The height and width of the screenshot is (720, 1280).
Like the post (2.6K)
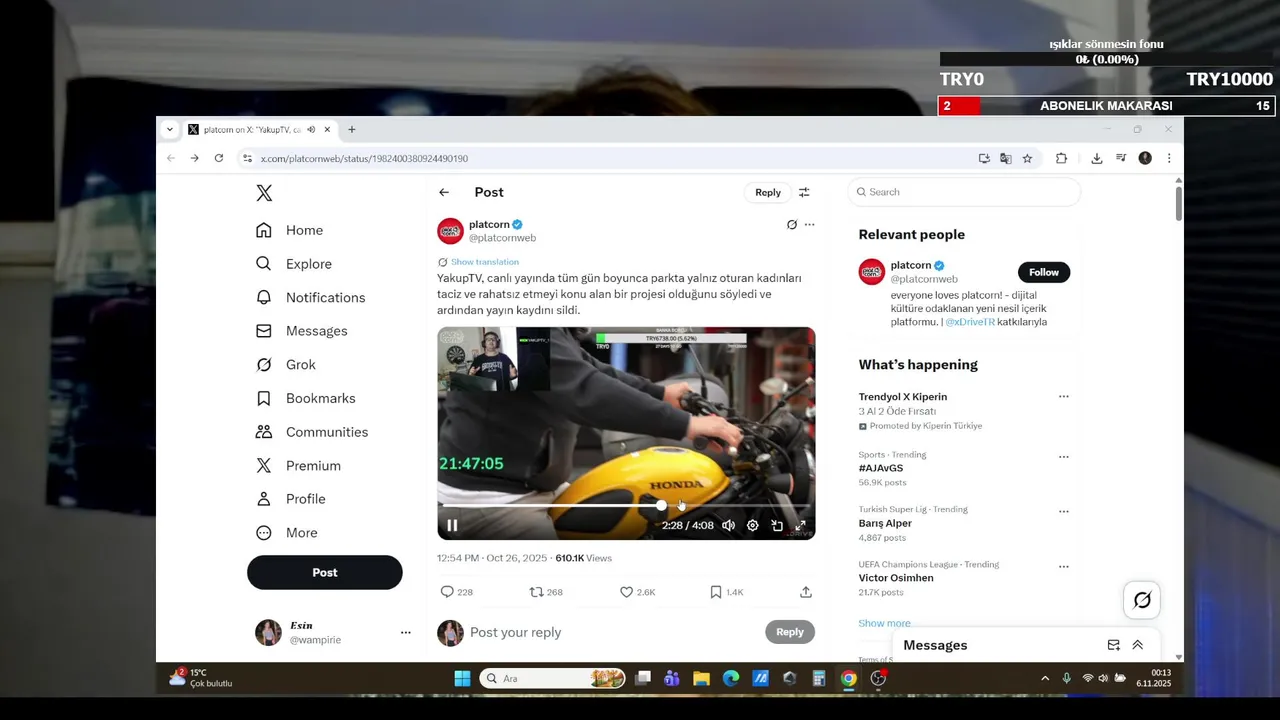point(626,592)
